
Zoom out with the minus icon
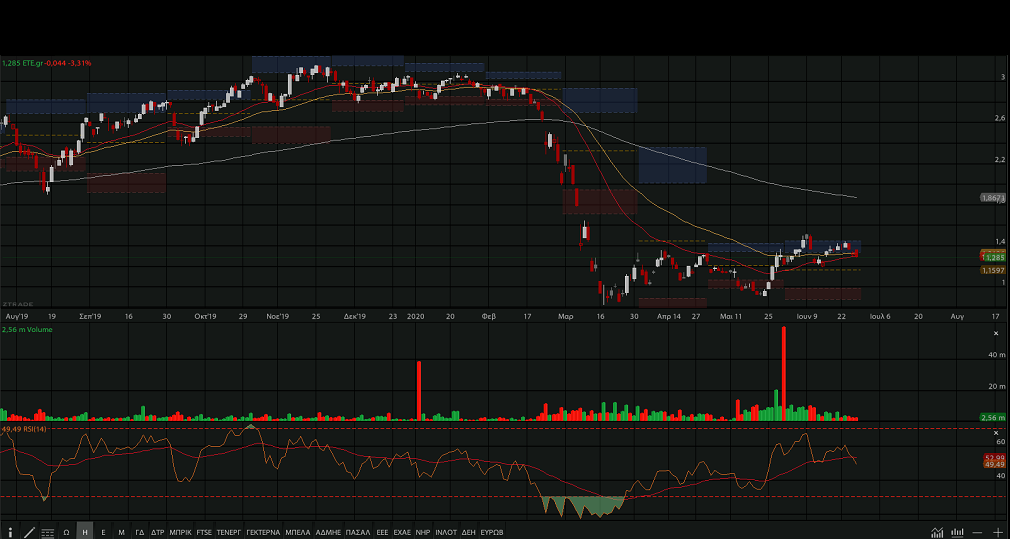pos(977,532)
